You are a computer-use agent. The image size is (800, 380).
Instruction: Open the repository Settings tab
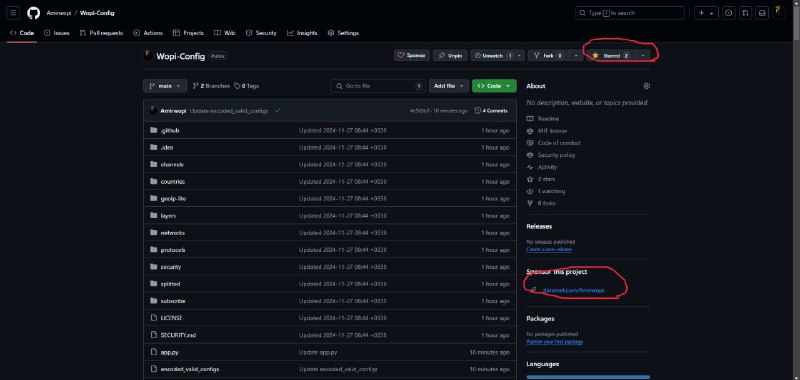pos(343,33)
